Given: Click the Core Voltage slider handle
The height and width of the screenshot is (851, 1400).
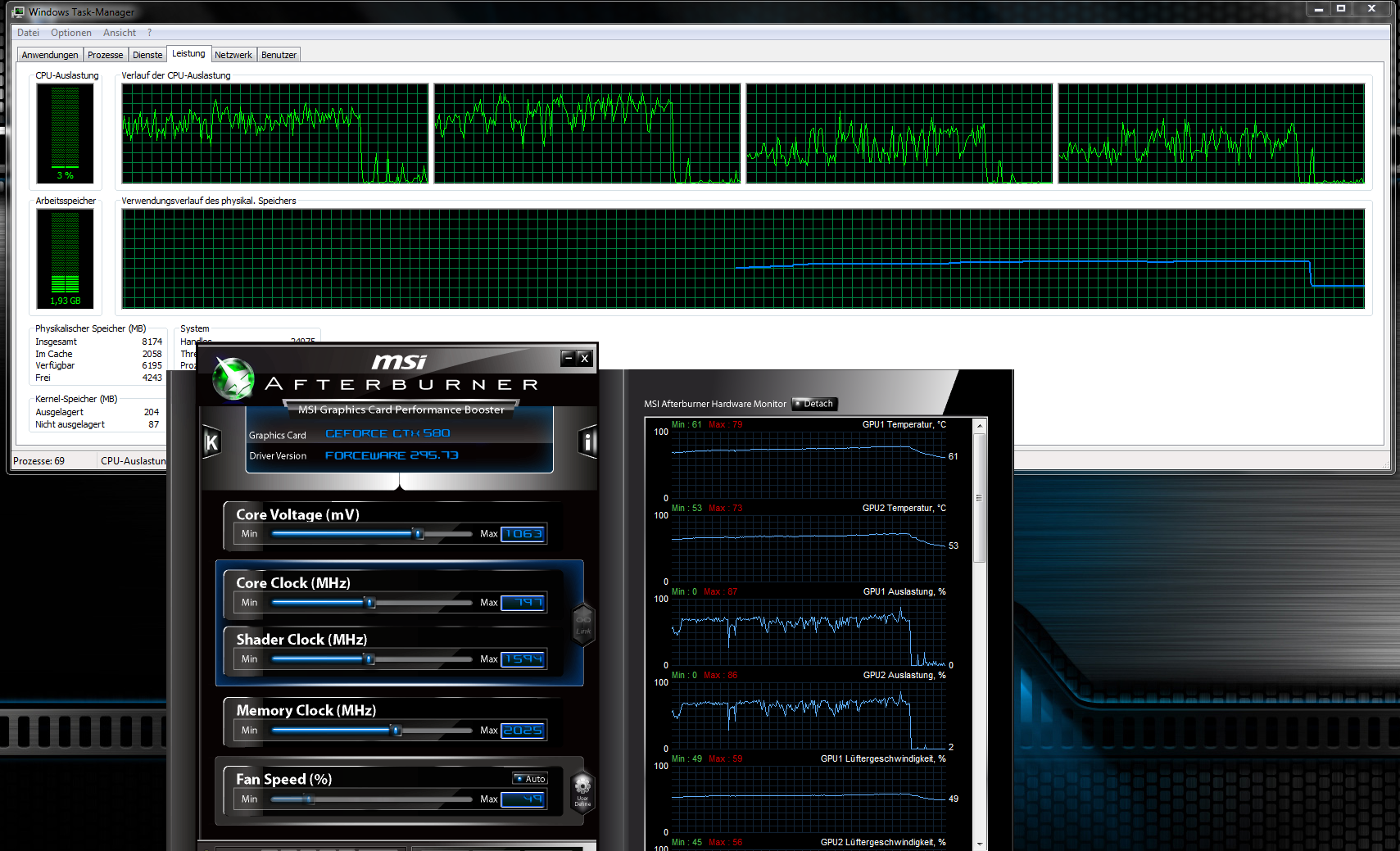Looking at the screenshot, I should (x=419, y=534).
